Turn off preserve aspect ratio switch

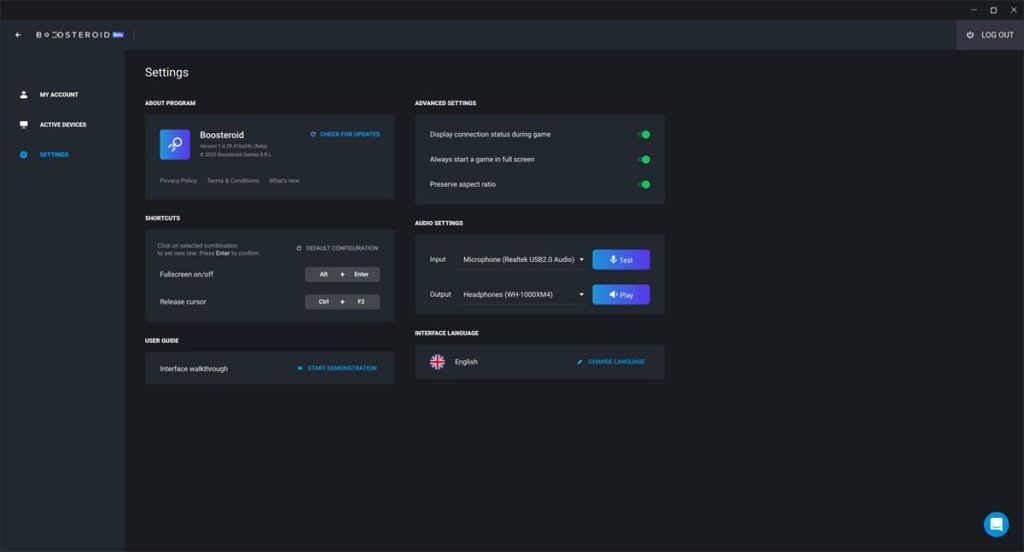(x=644, y=184)
